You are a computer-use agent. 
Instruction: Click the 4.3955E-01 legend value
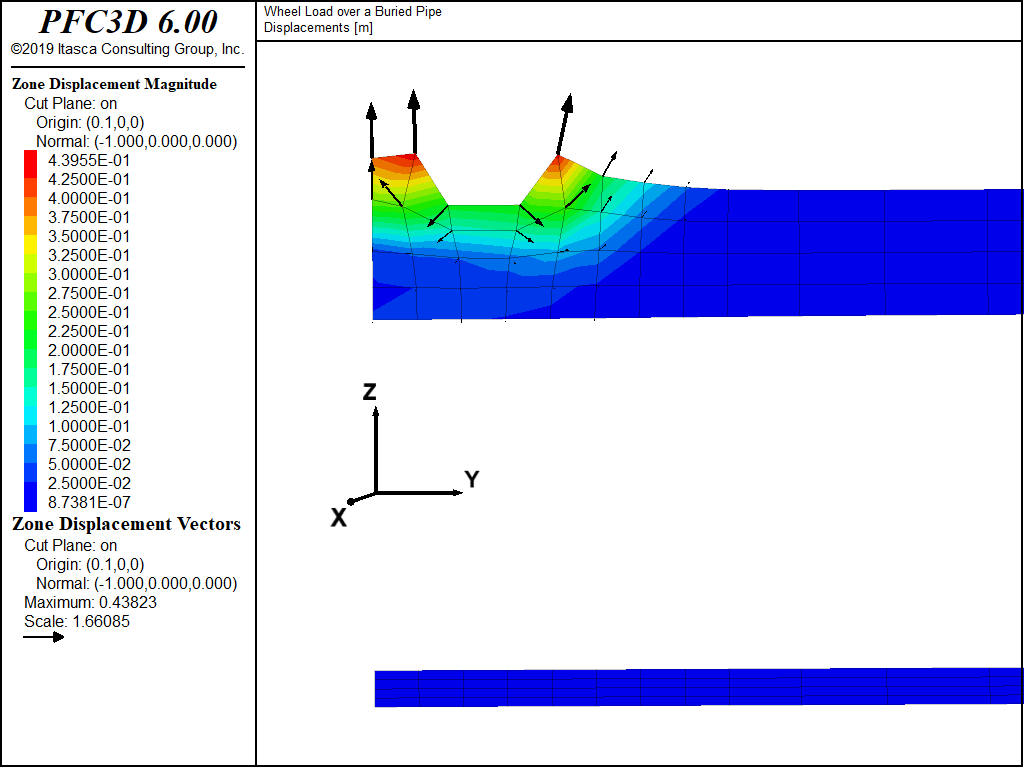pos(89,161)
